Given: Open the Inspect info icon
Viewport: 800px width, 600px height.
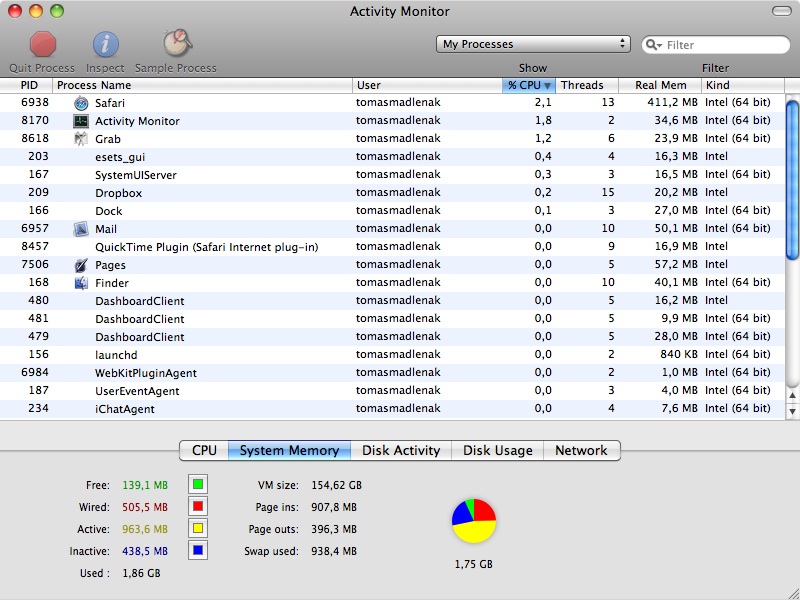Looking at the screenshot, I should [x=105, y=44].
